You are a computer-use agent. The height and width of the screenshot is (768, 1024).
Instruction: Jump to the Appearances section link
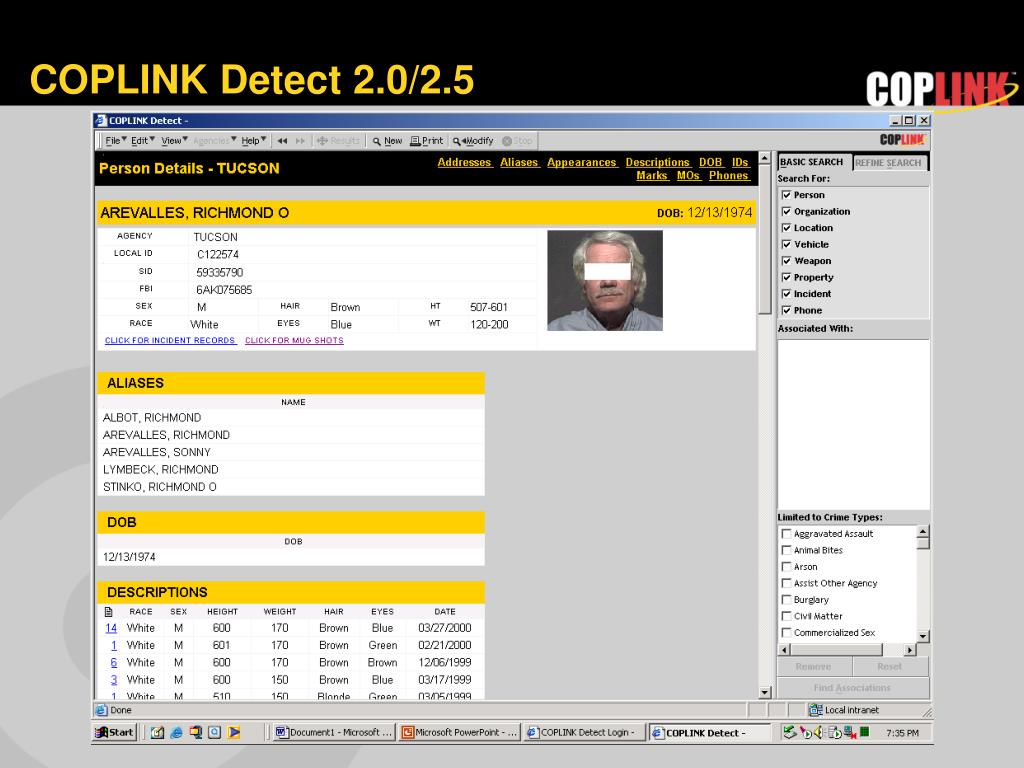[x=582, y=162]
